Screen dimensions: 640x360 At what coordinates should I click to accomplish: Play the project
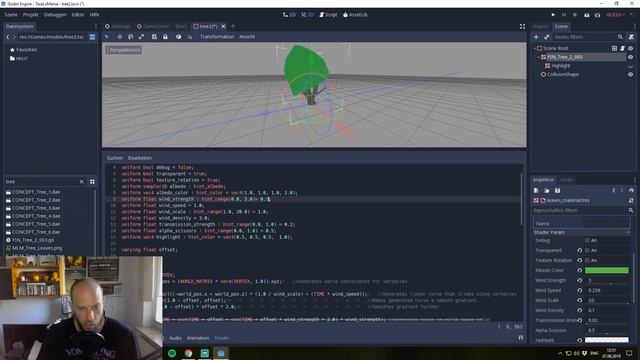553,15
